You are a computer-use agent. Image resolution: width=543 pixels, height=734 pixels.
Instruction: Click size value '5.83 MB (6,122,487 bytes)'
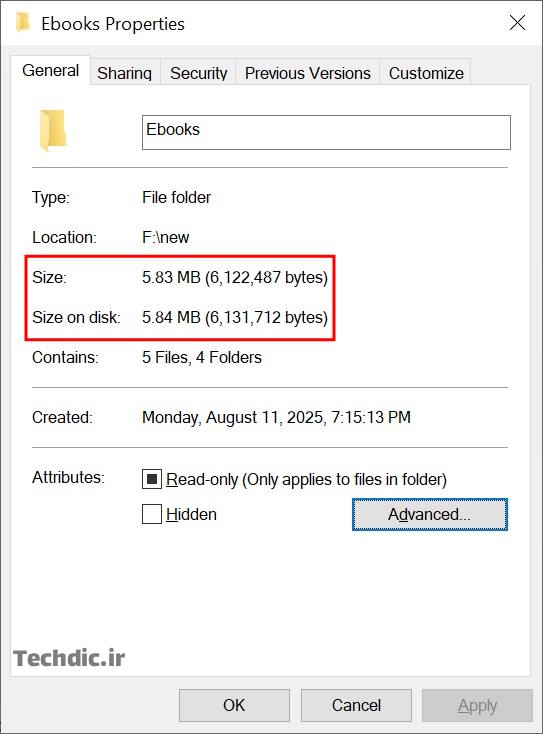click(235, 277)
